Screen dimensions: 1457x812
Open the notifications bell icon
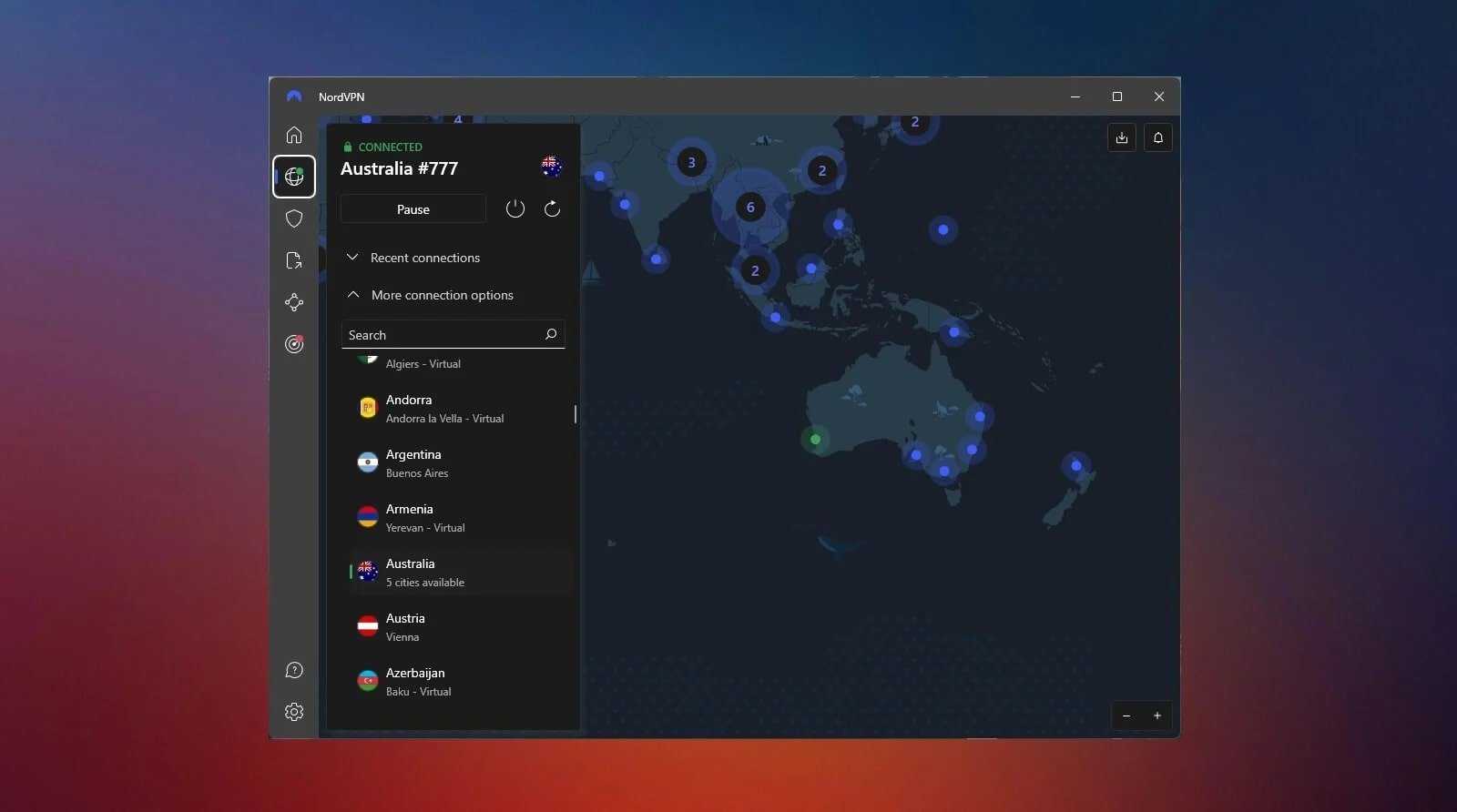(x=1158, y=137)
